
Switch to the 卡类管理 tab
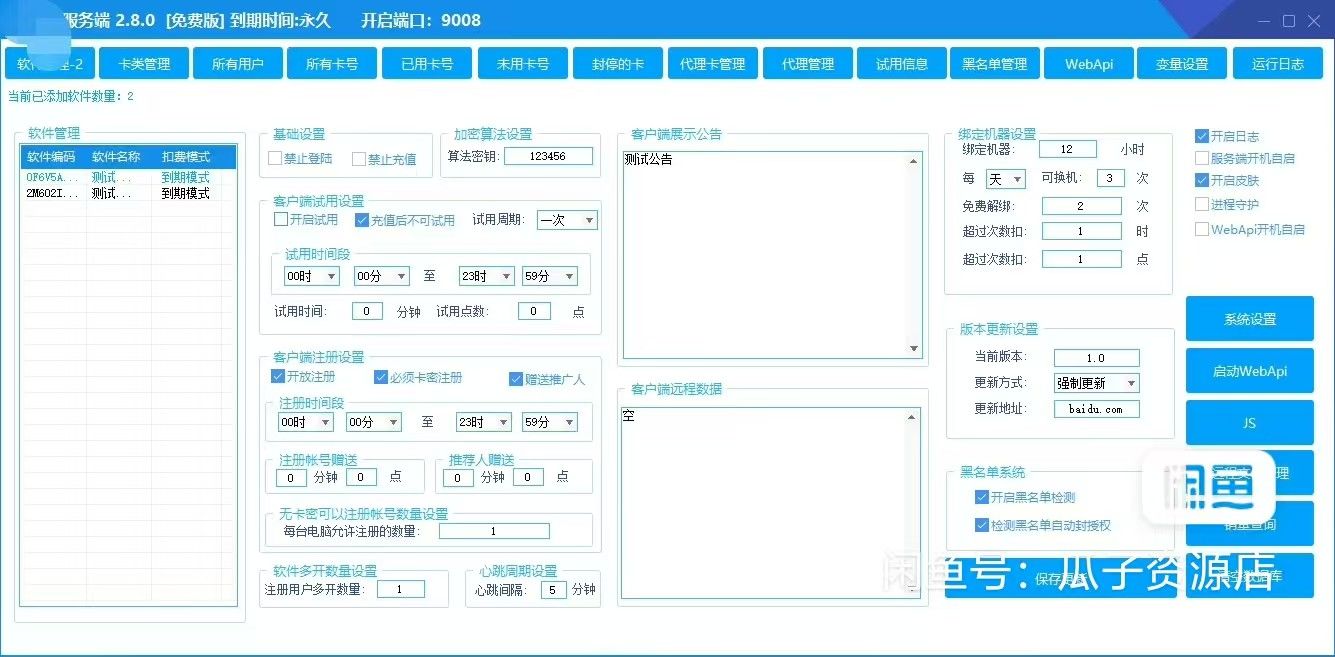click(x=143, y=62)
